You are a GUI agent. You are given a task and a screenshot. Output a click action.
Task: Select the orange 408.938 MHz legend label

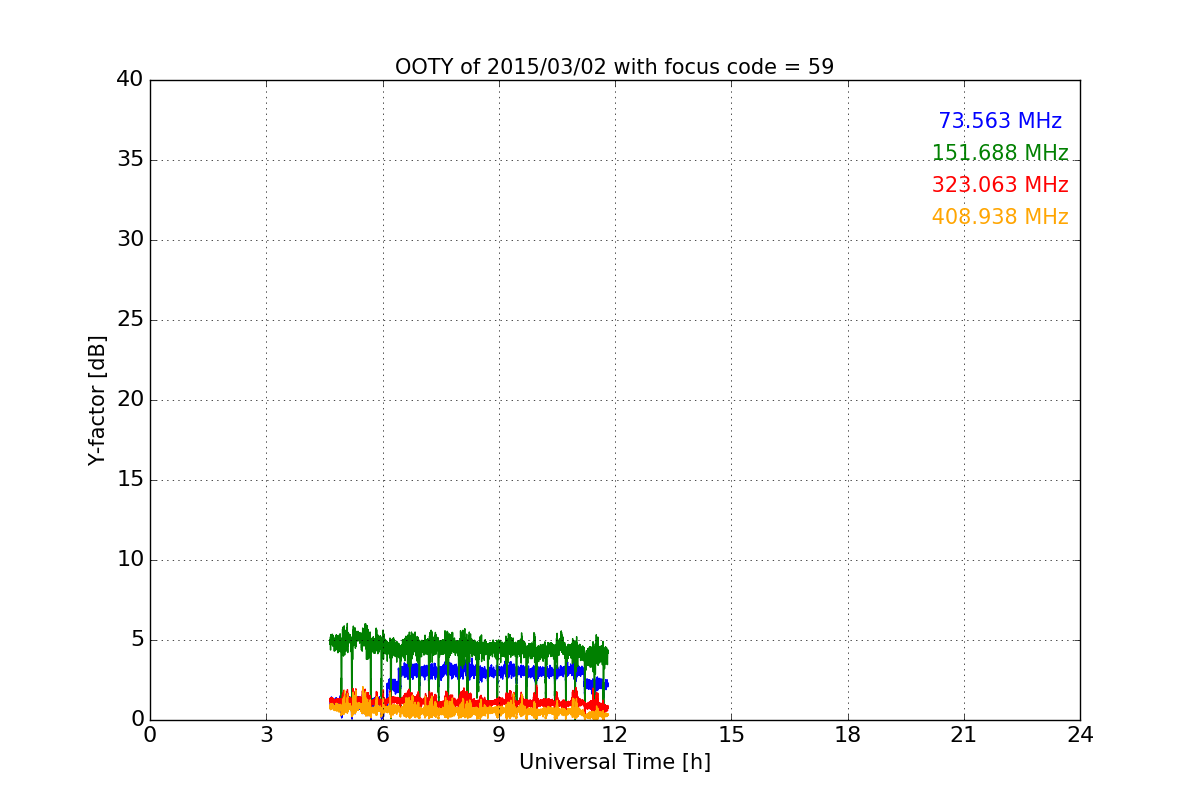coord(1000,217)
